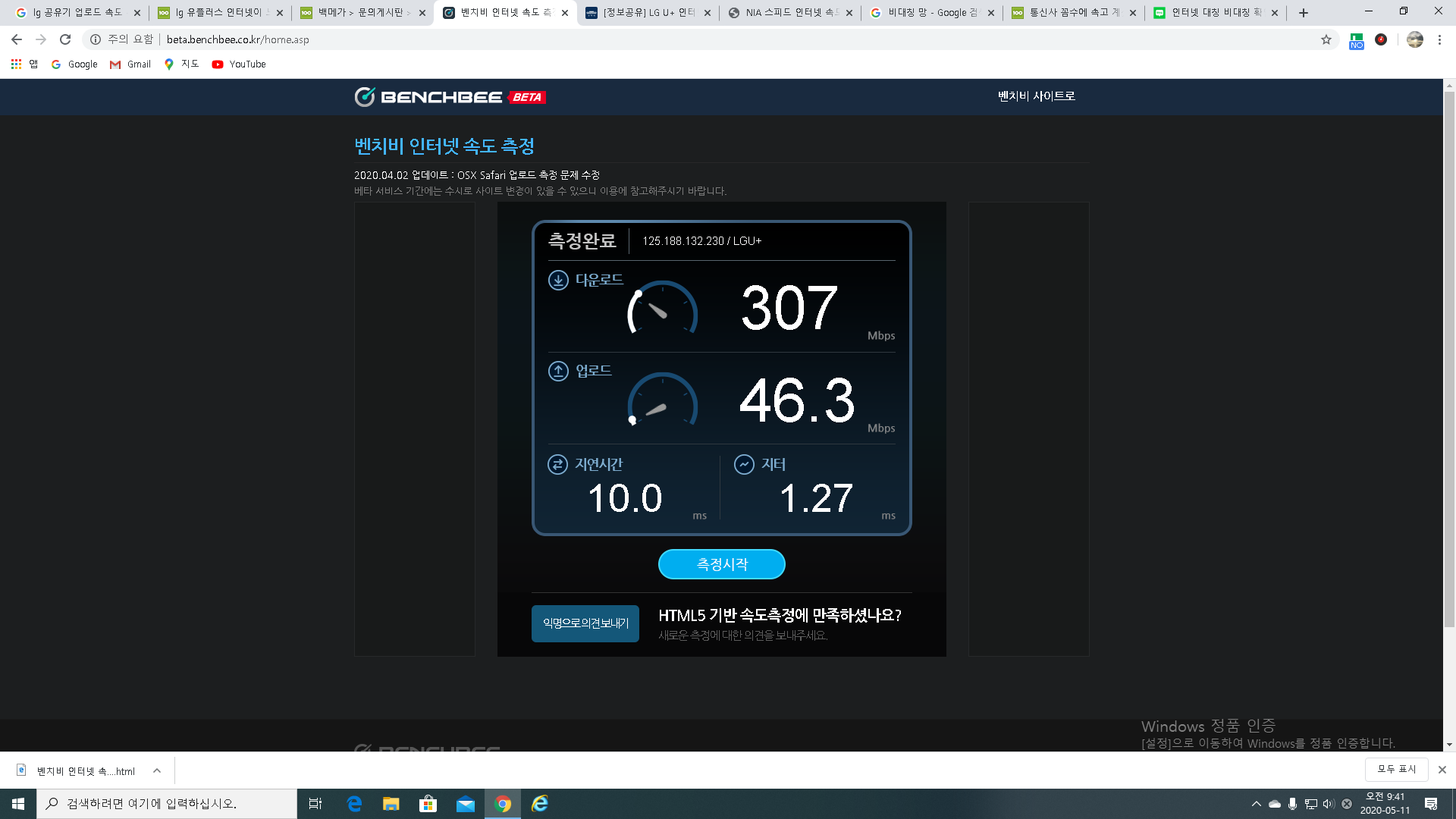Click the jitter icon beside 지터
Image resolution: width=1456 pixels, height=819 pixels.
click(x=744, y=464)
